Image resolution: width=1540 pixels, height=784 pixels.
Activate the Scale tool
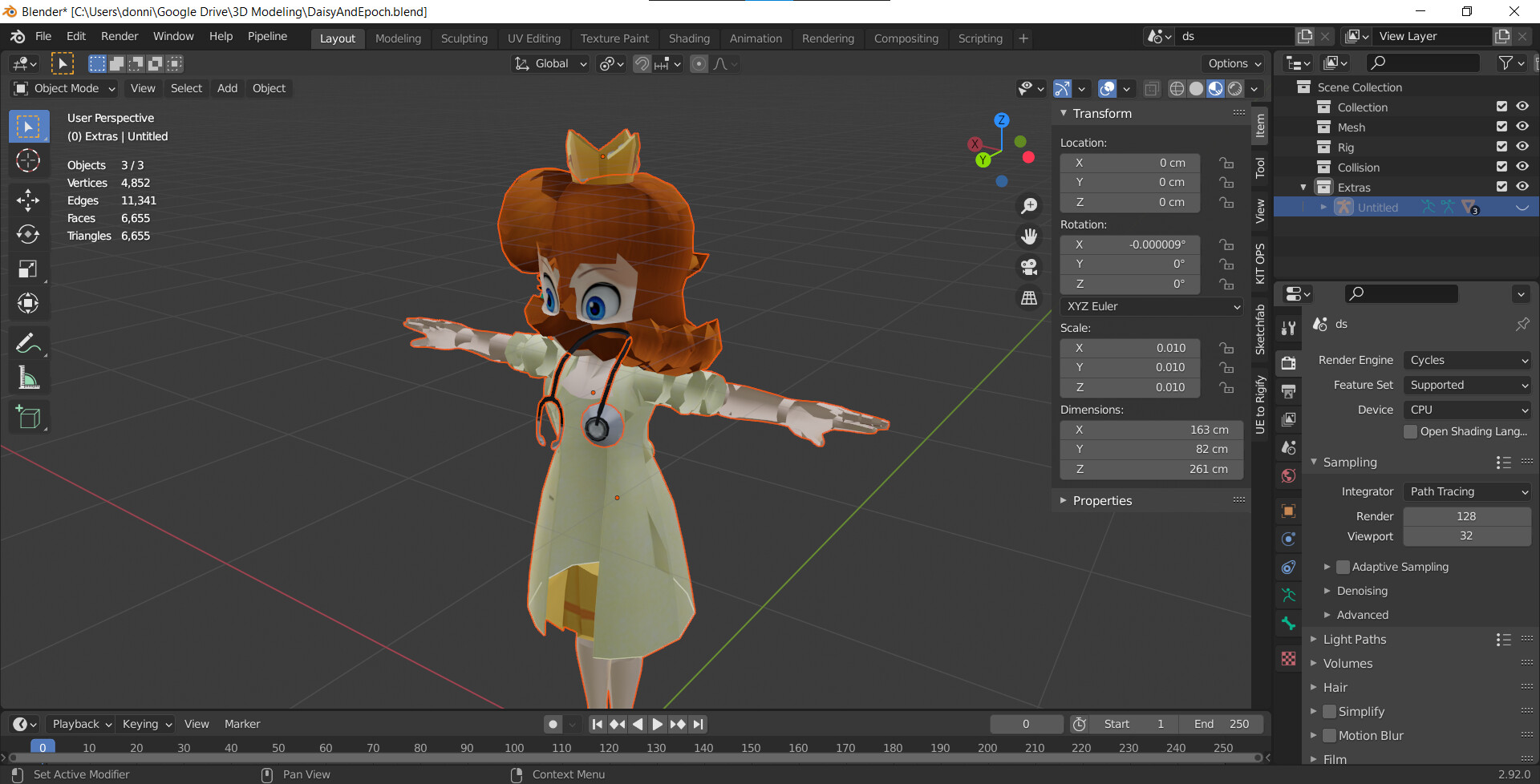click(x=28, y=269)
